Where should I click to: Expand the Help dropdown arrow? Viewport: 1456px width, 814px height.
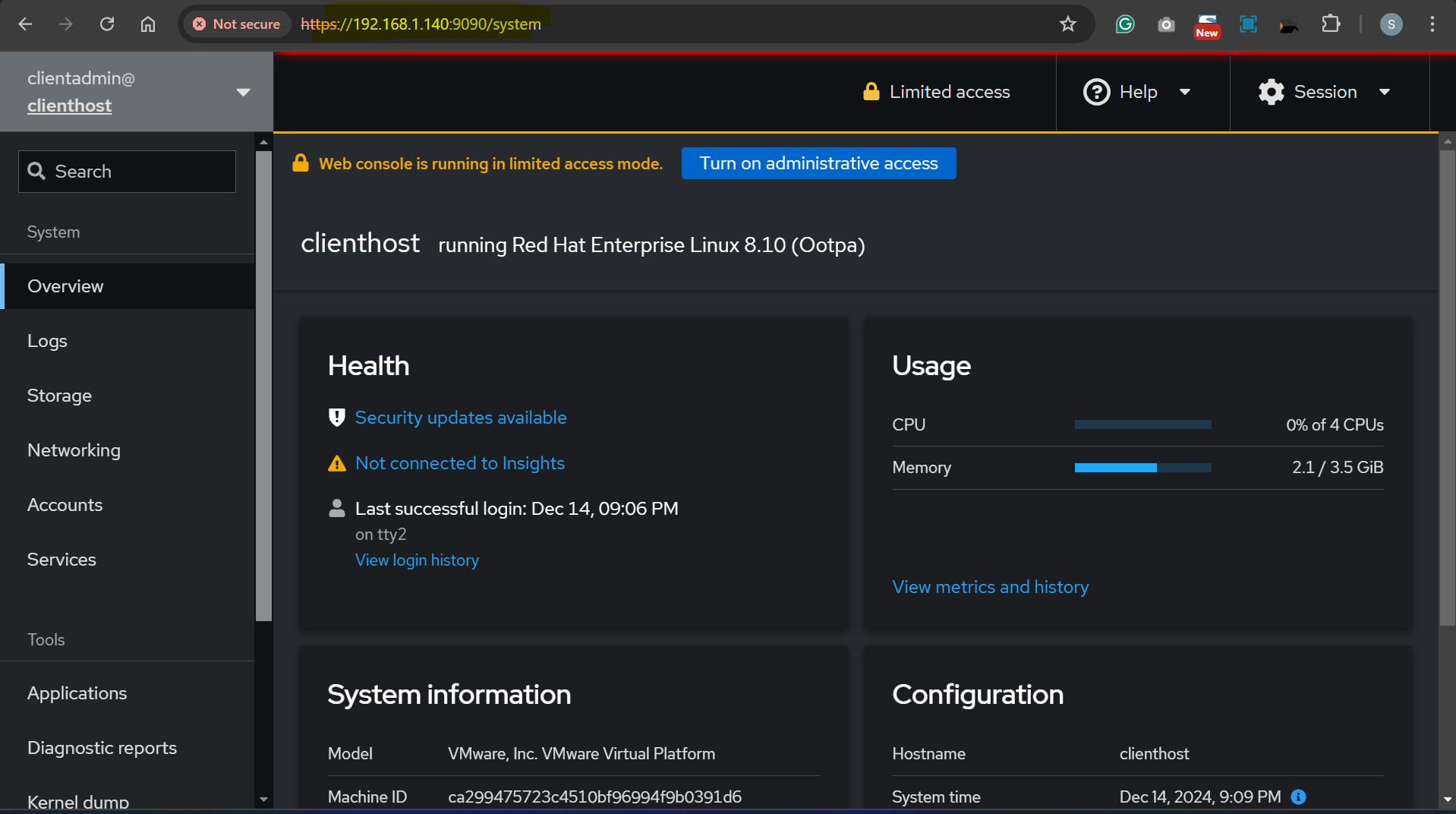(x=1184, y=92)
